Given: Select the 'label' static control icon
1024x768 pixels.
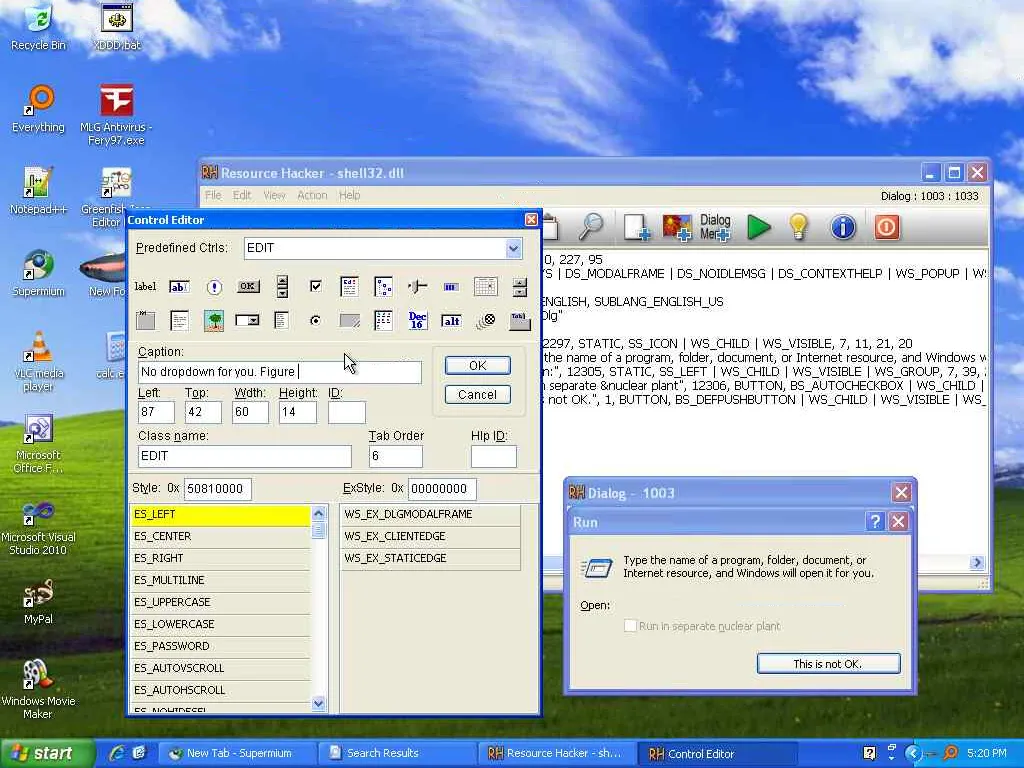Looking at the screenshot, I should [x=146, y=286].
